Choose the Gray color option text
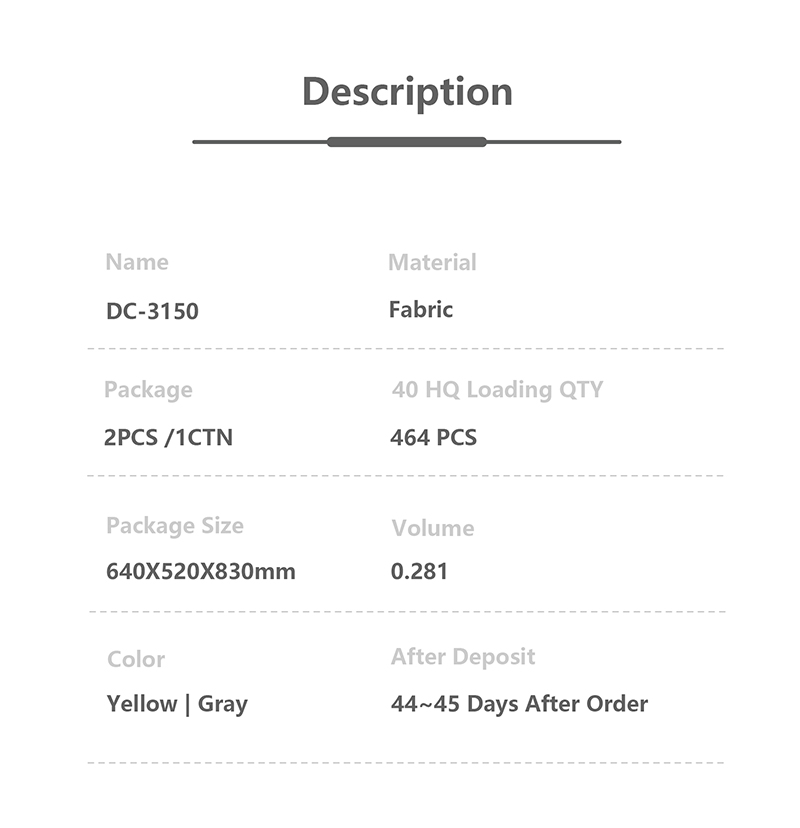 coord(222,704)
